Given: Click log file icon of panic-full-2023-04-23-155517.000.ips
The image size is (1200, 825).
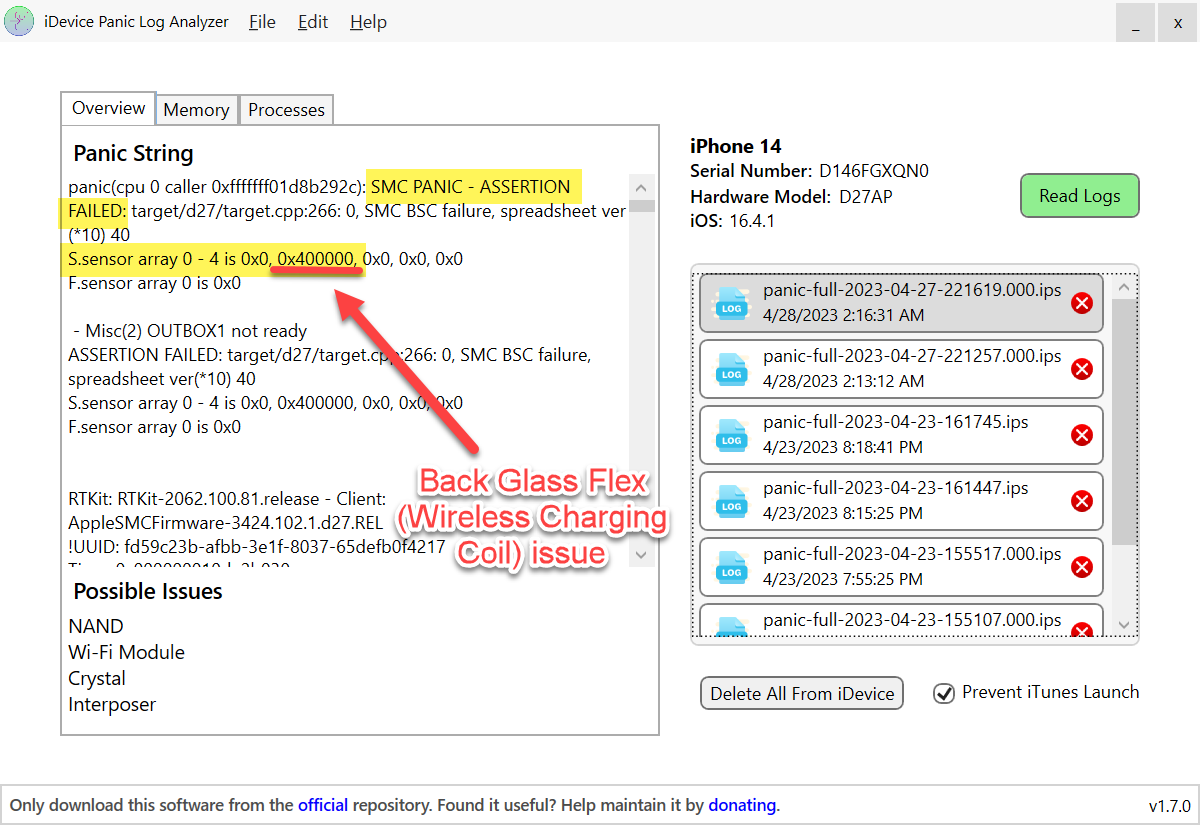Looking at the screenshot, I should pos(731,567).
